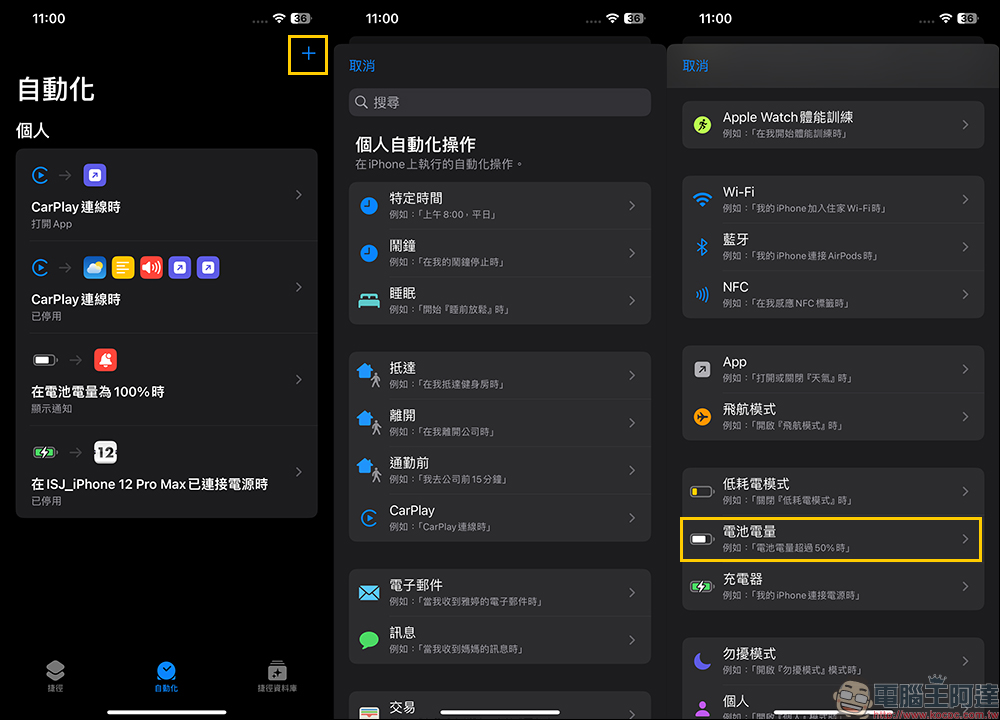Select the 離開 trigger label

[402, 415]
